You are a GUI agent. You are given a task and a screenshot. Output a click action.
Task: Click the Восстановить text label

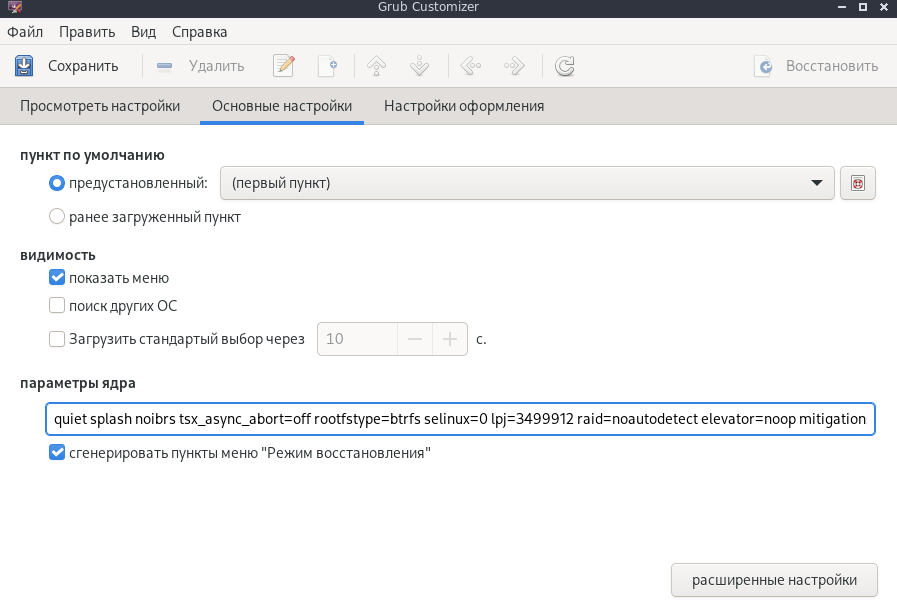(x=832, y=66)
